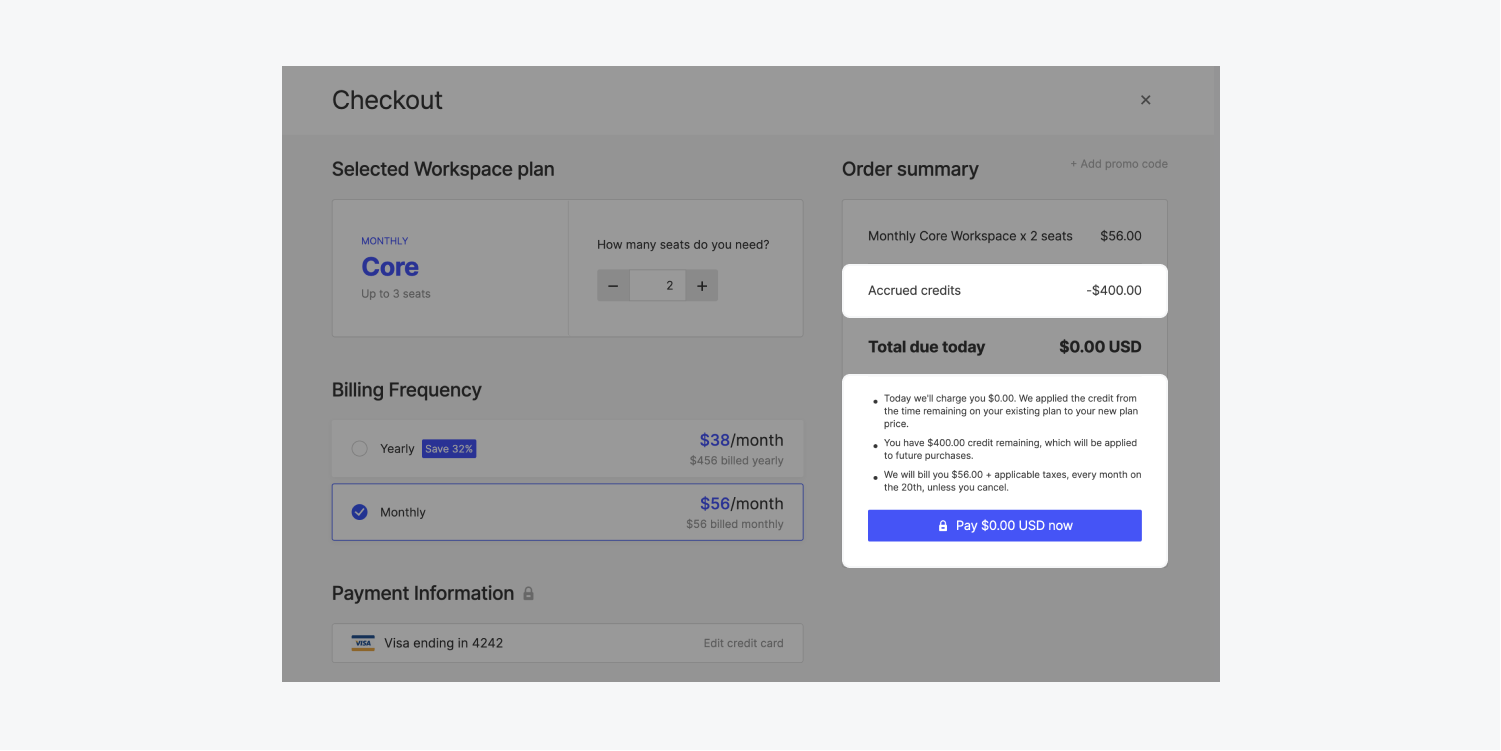This screenshot has width=1501, height=751.
Task: Open Add promo code link
Action: tap(1119, 164)
